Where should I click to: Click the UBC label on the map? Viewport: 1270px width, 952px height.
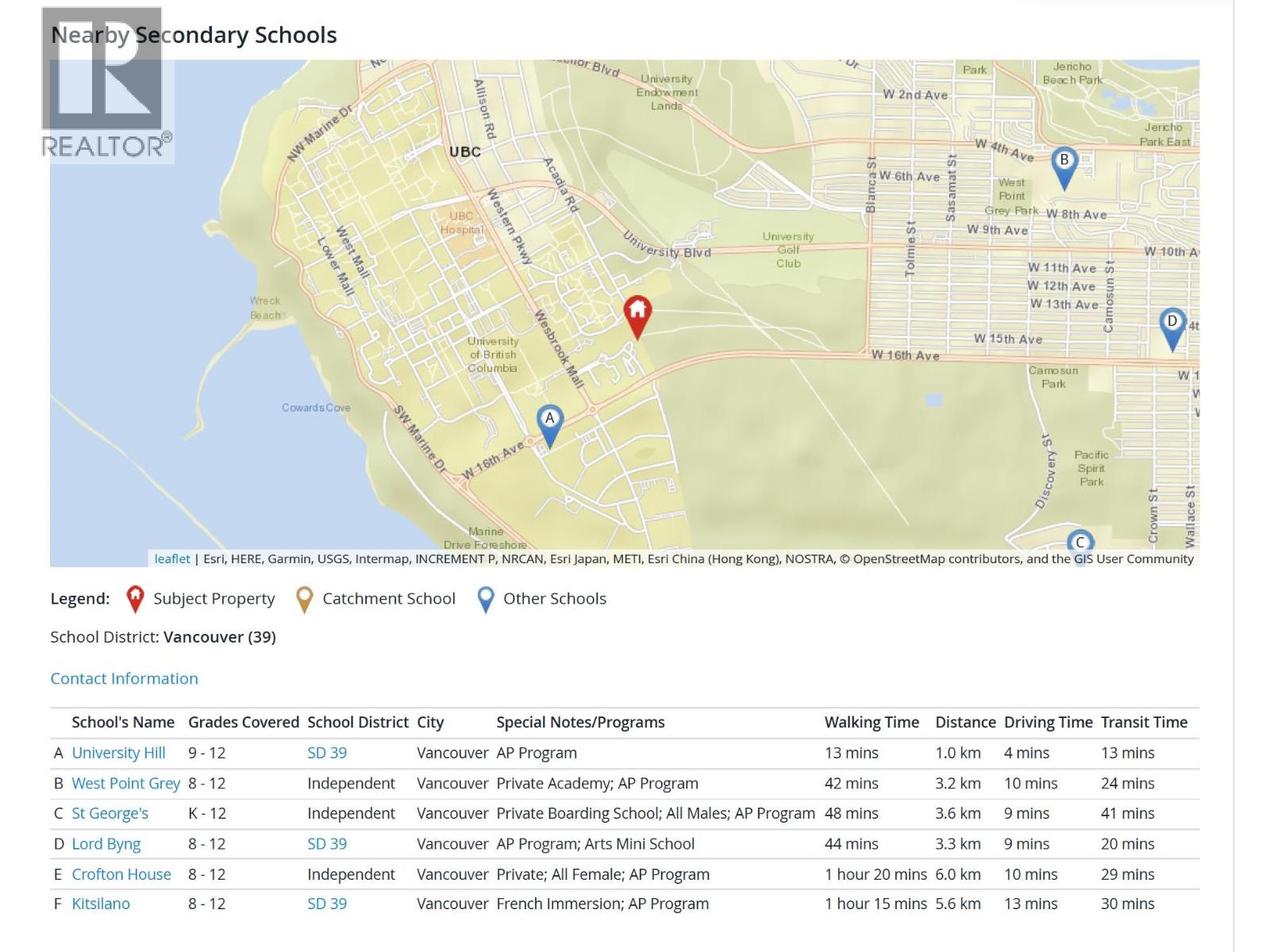[464, 152]
